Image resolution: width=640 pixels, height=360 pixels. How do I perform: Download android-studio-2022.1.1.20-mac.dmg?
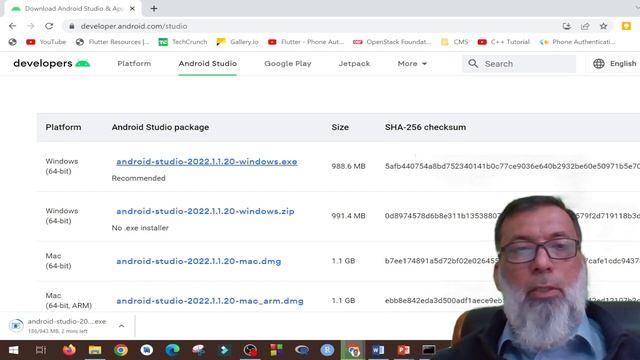pos(199,261)
